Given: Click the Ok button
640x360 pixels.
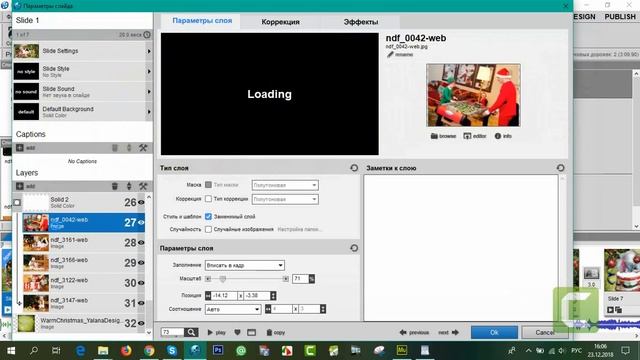Looking at the screenshot, I should point(494,332).
